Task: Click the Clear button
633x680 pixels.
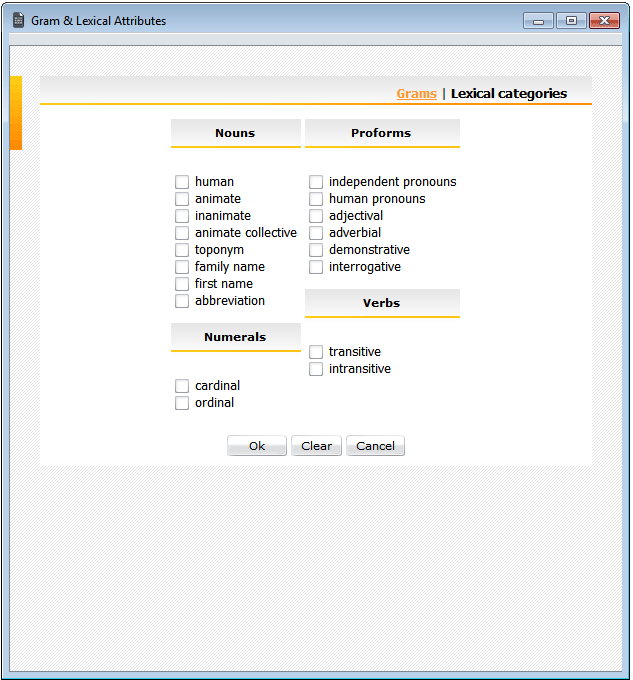Action: (316, 446)
